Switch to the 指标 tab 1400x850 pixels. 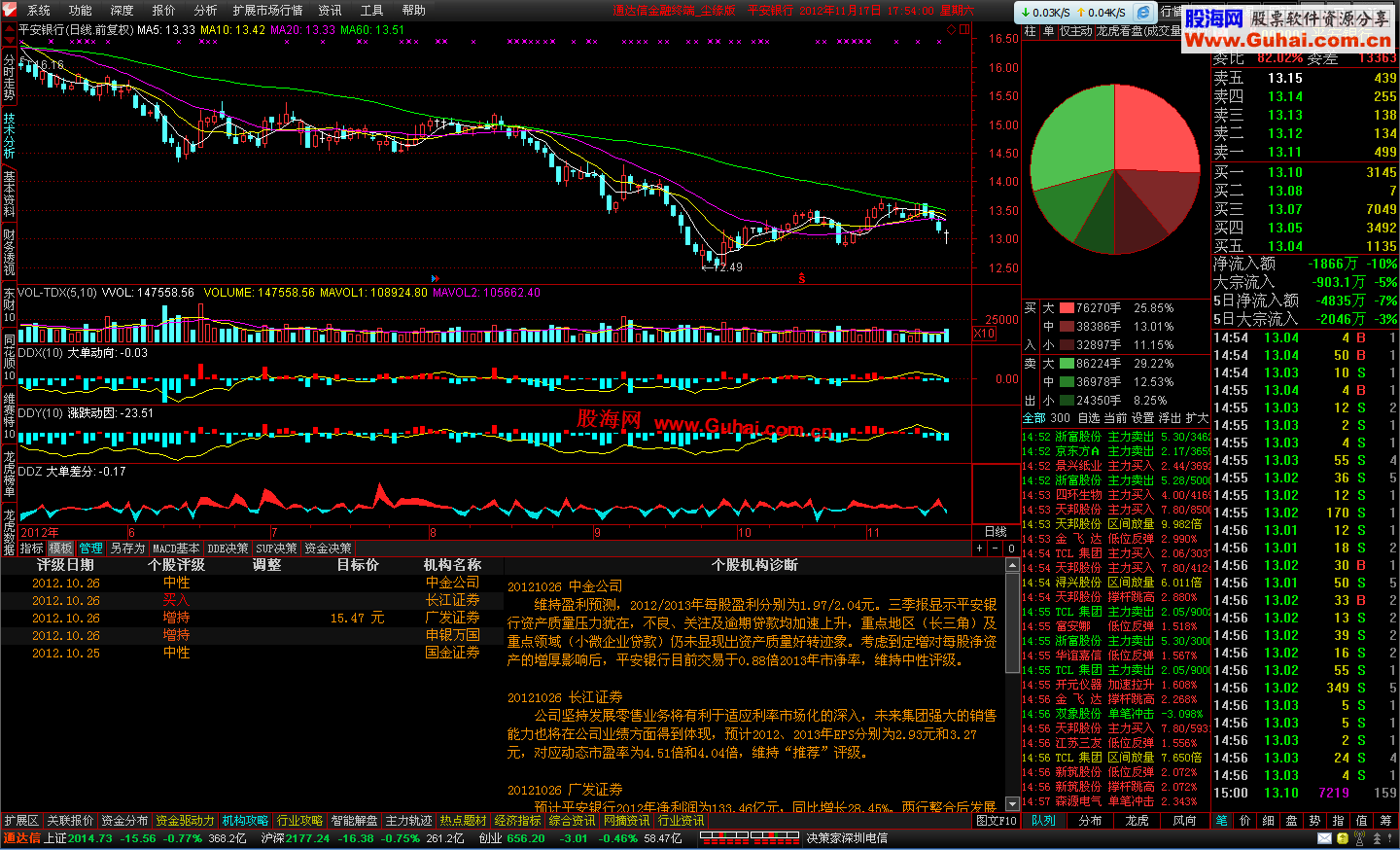click(x=32, y=549)
